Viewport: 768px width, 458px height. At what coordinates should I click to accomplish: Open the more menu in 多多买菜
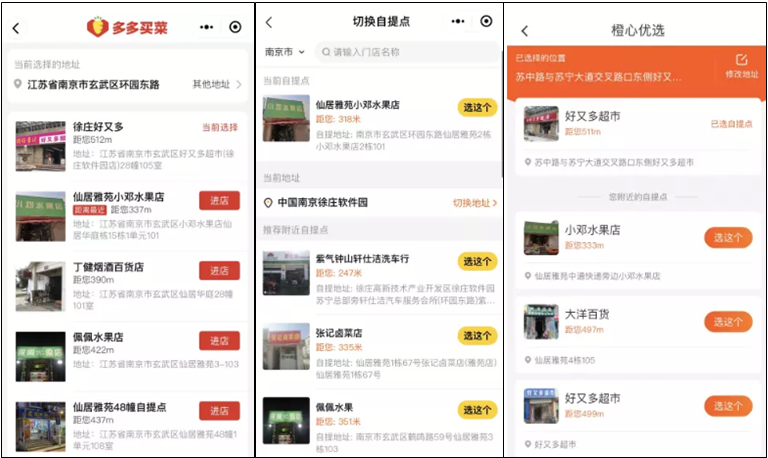pos(206,27)
